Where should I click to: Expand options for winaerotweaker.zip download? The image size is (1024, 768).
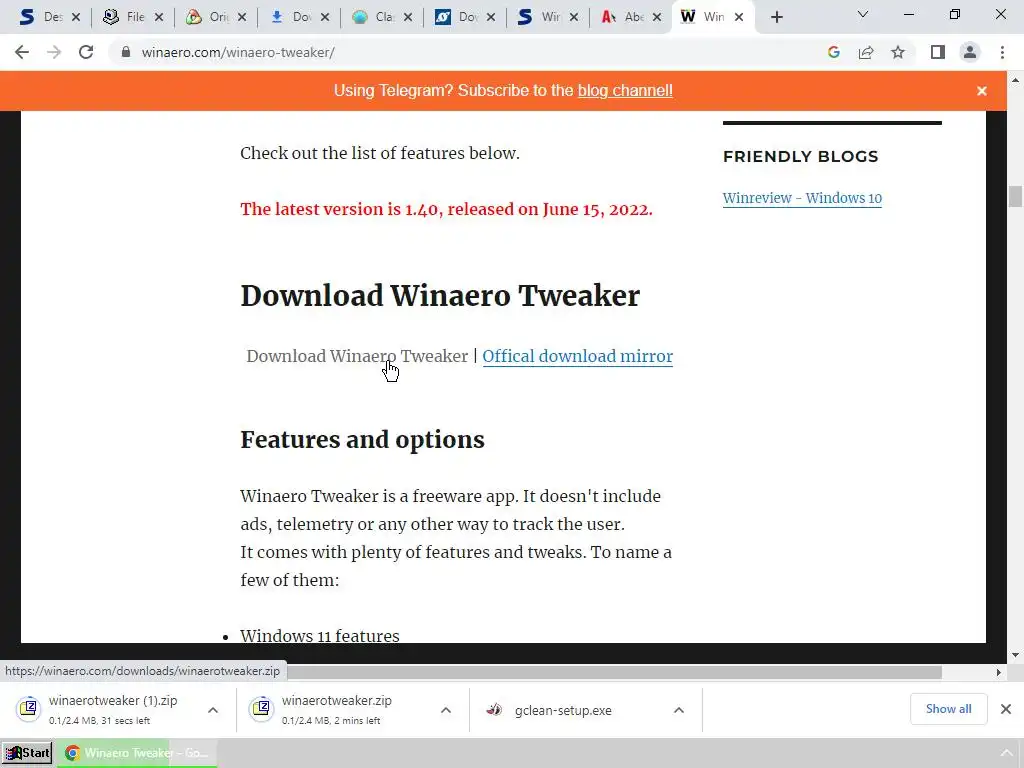point(446,710)
